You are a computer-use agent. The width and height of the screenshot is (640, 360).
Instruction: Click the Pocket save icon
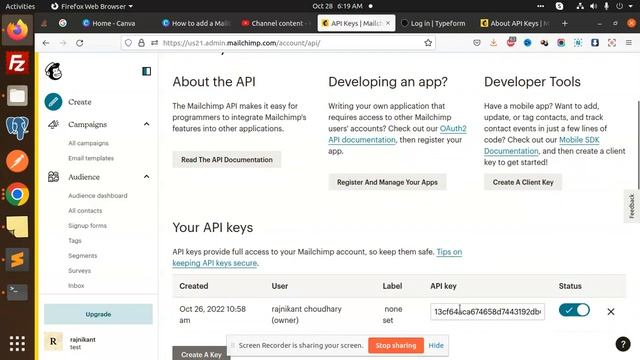point(477,43)
